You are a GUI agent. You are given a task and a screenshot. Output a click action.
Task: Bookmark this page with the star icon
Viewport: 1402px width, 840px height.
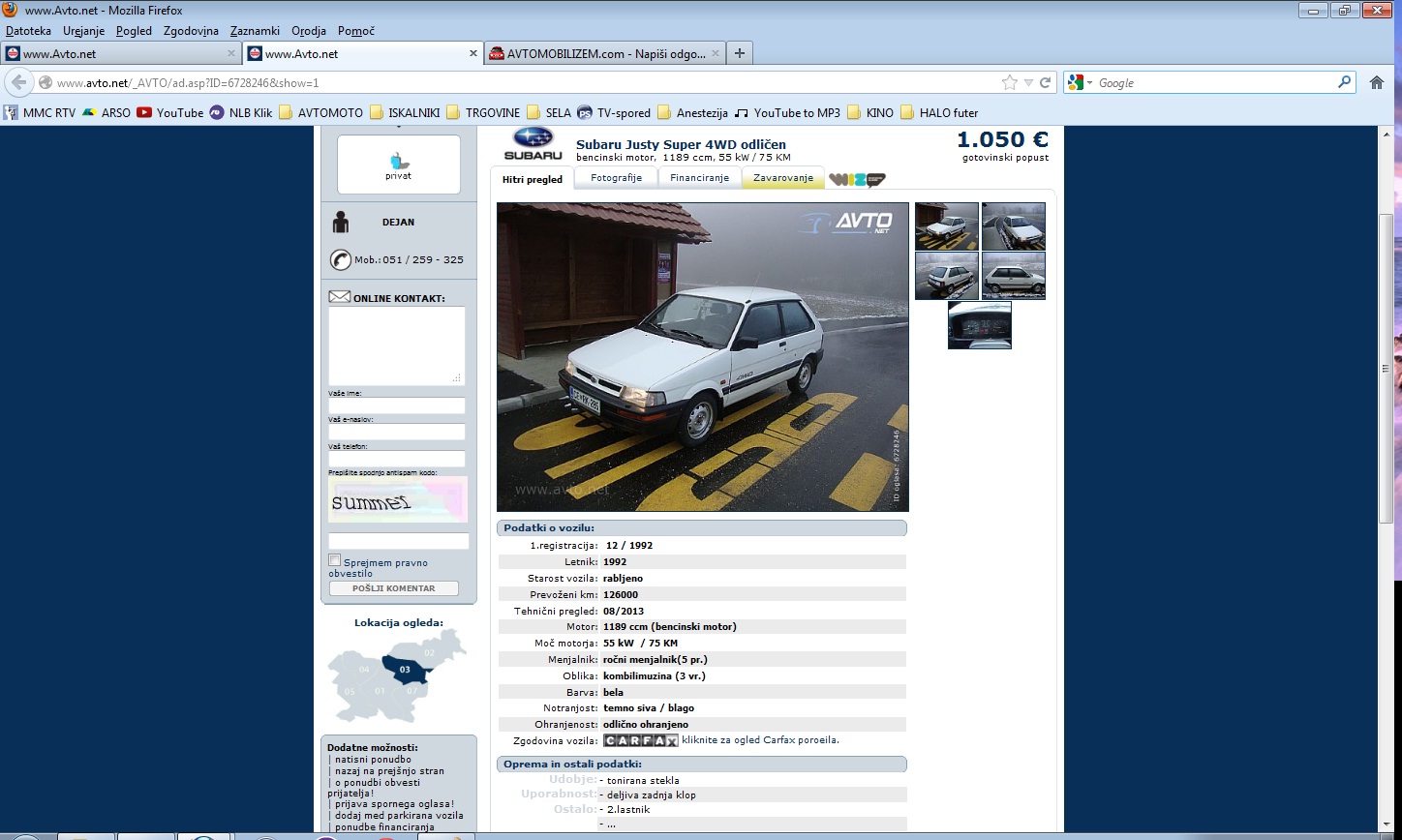click(x=1009, y=82)
